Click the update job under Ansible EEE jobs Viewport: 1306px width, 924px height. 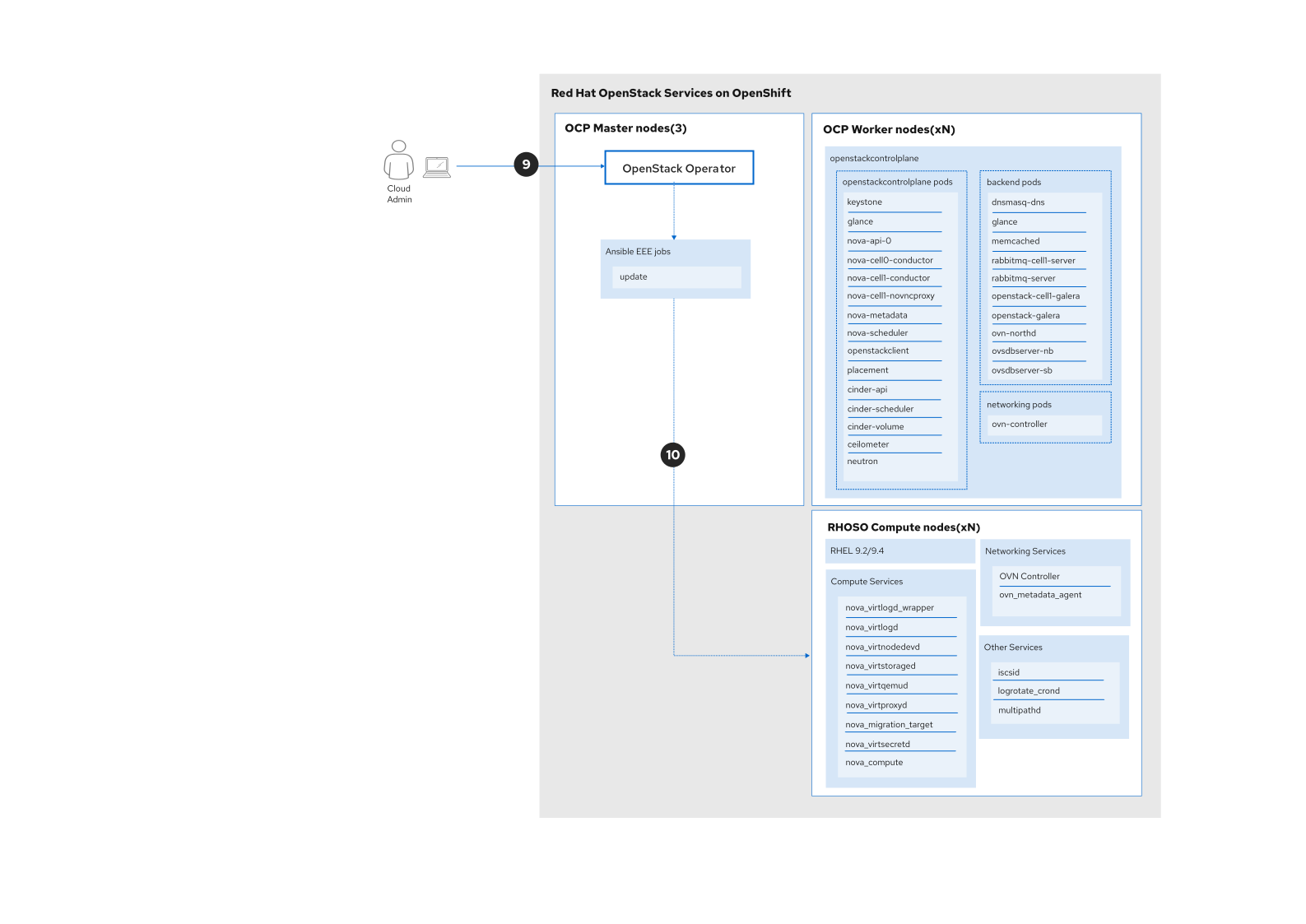(634, 277)
